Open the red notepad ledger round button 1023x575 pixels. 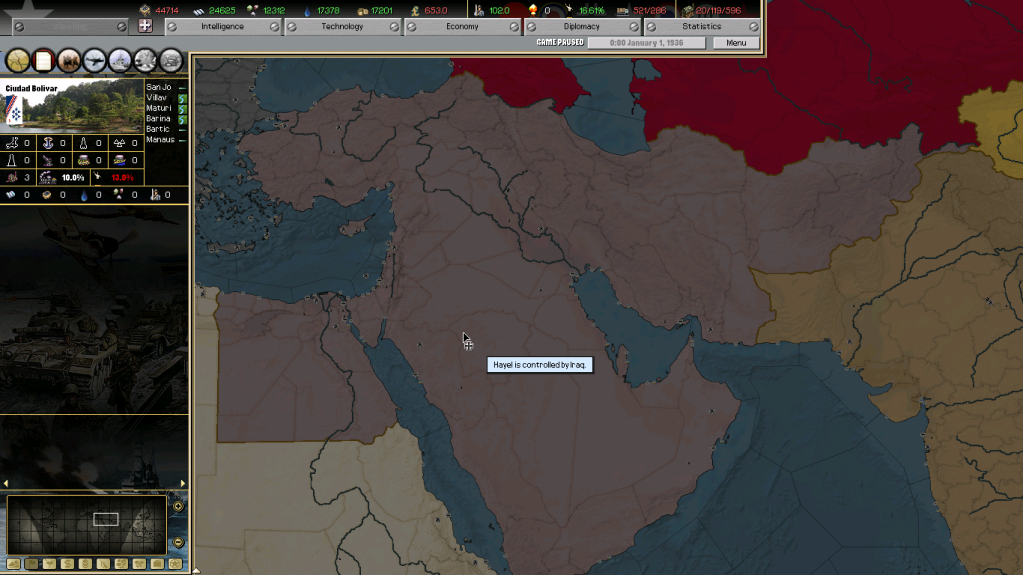tap(43, 61)
